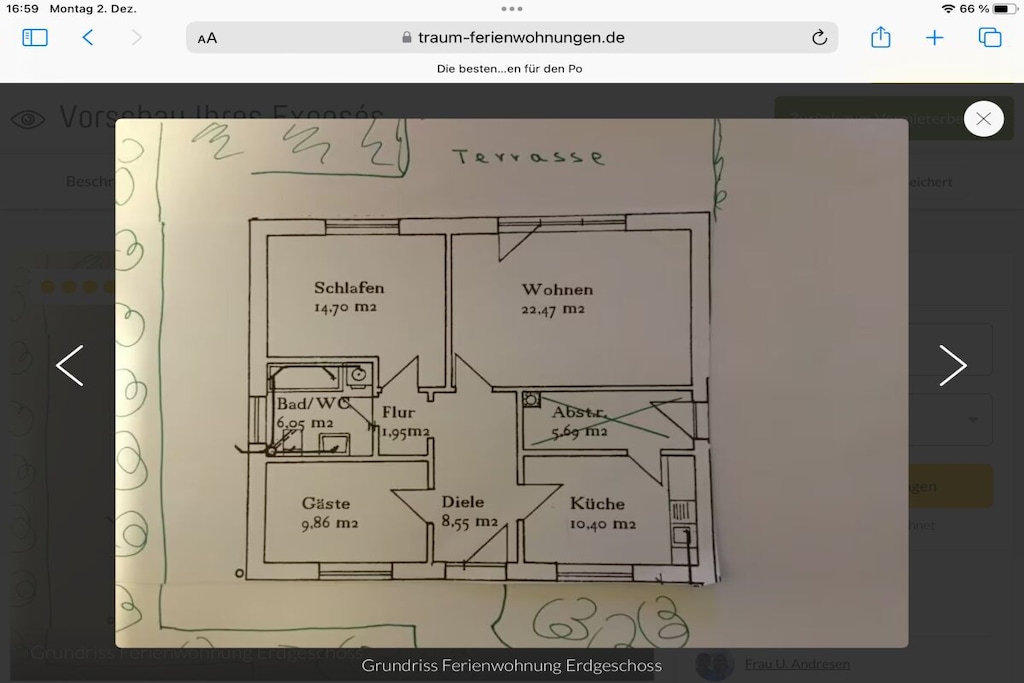Tap the three dots multitasking control

point(512,9)
